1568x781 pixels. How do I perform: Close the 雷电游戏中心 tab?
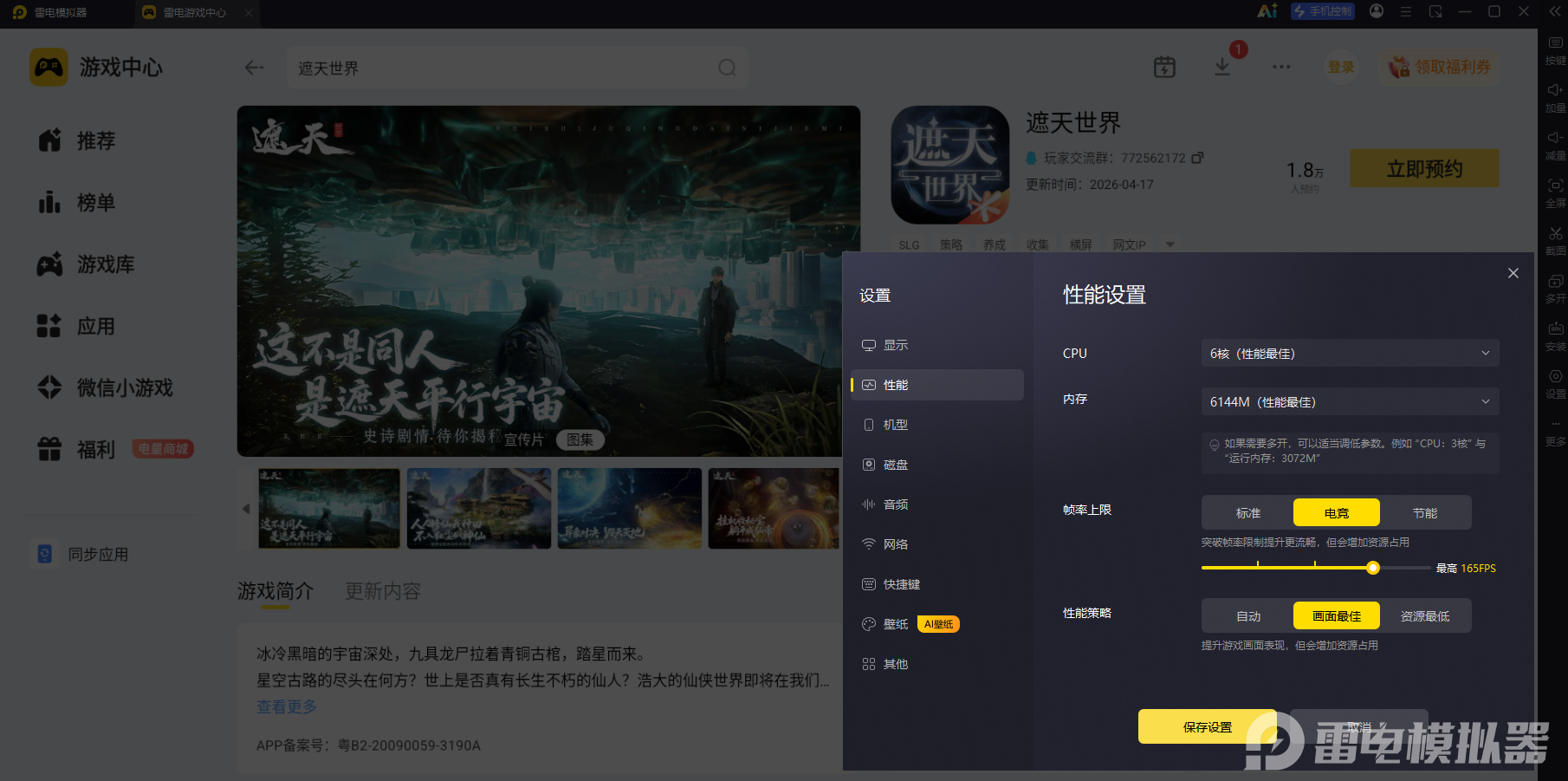[249, 13]
